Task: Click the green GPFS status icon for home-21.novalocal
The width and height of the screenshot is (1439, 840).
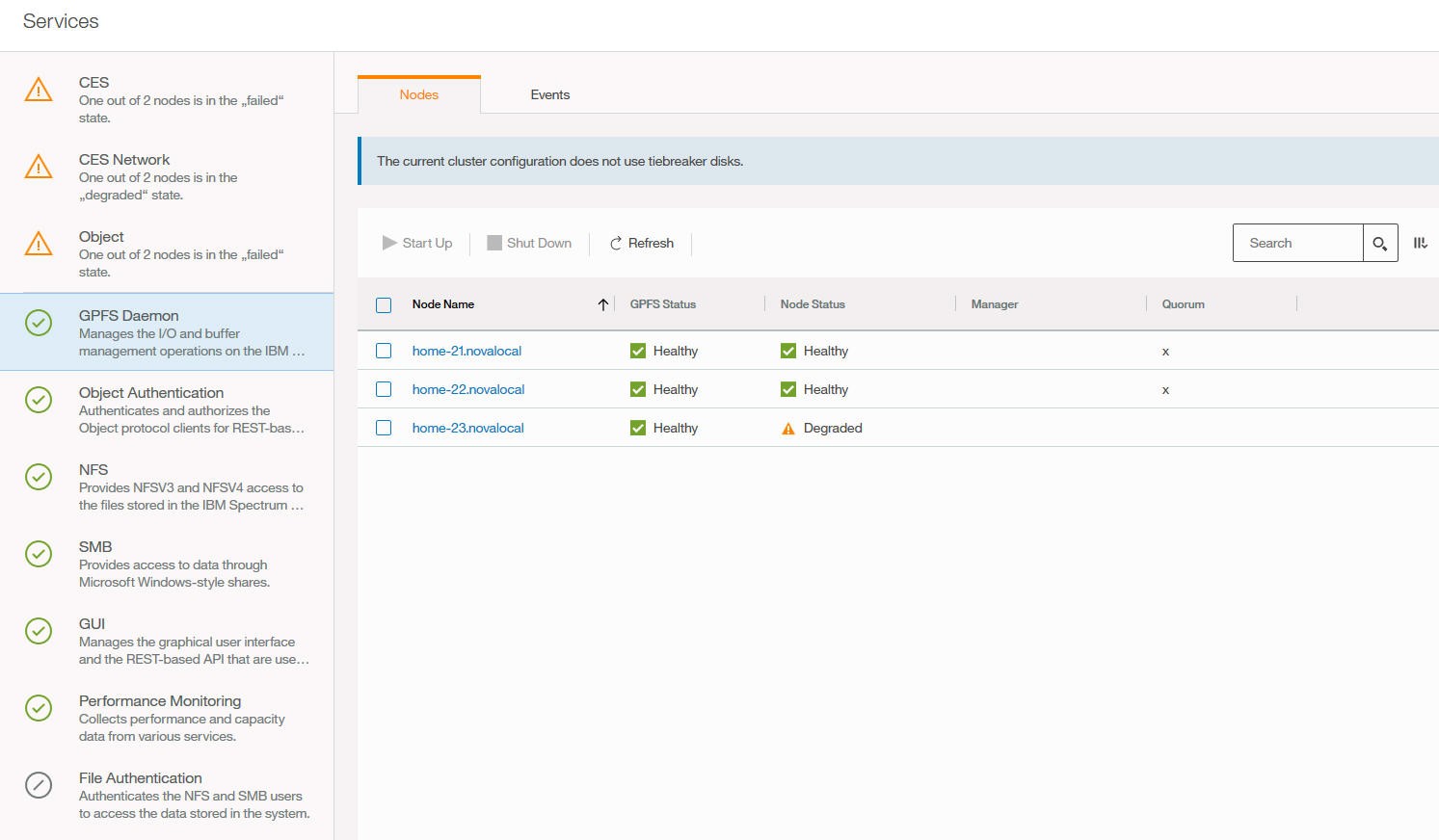Action: pos(638,351)
